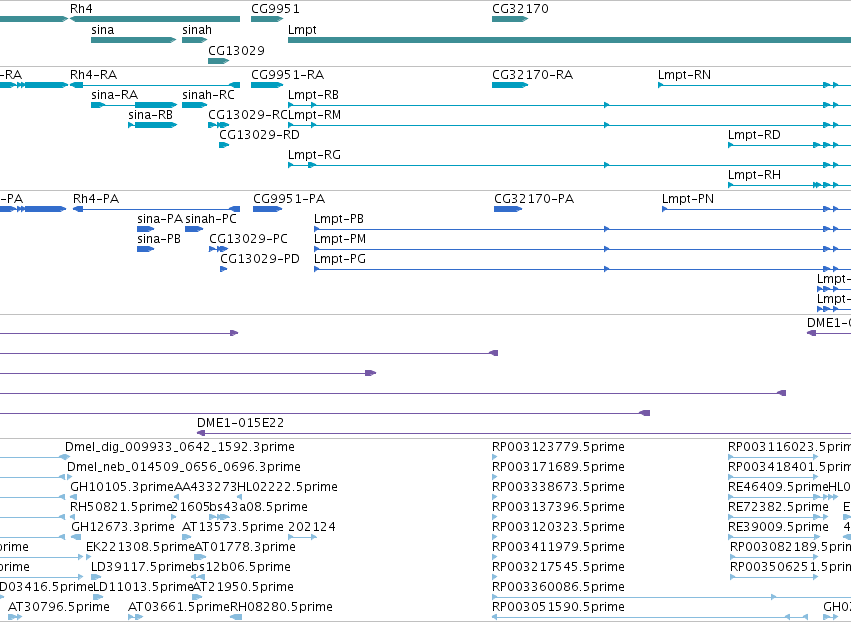Image resolution: width=851 pixels, height=622 pixels.
Task: Select the Lmpt gene bar label
Action: [302, 30]
